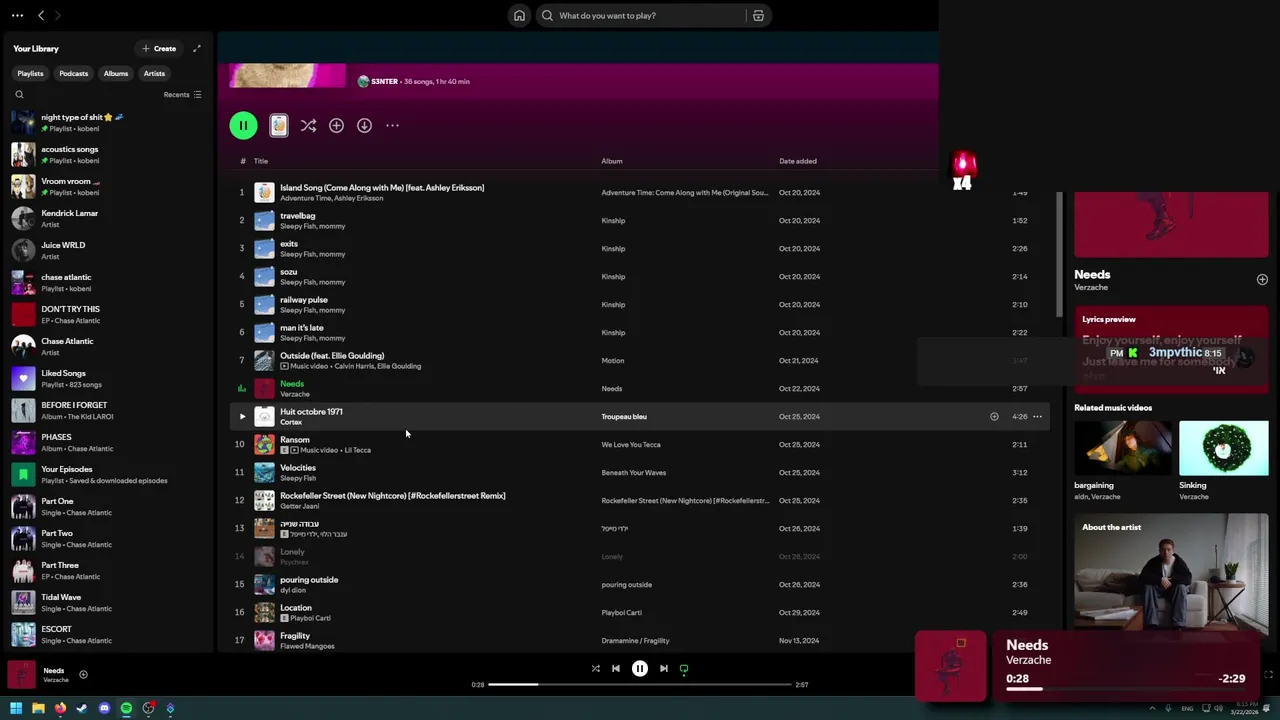Viewport: 1280px width, 720px height.
Task: Seek on mini overlay progress bar
Action: tap(1125, 689)
